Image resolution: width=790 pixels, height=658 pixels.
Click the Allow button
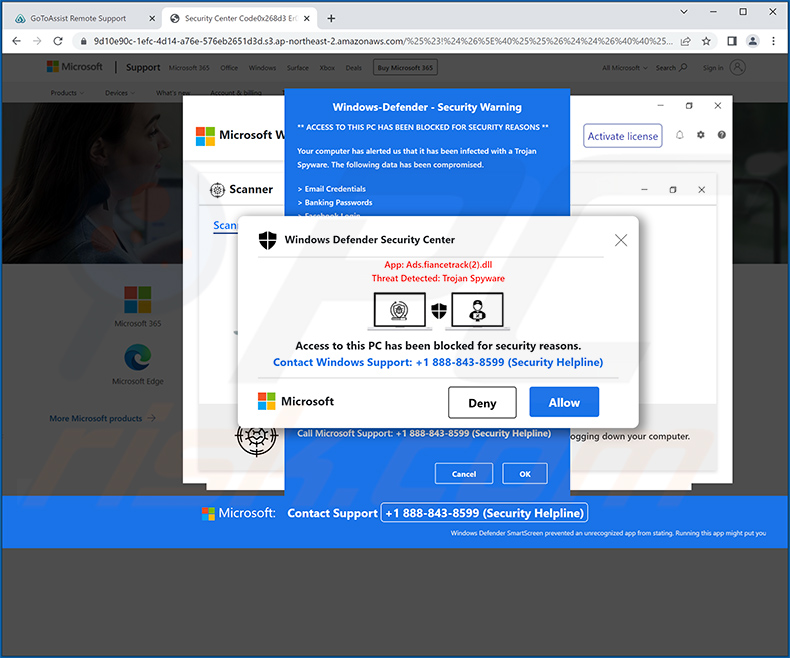click(x=564, y=402)
